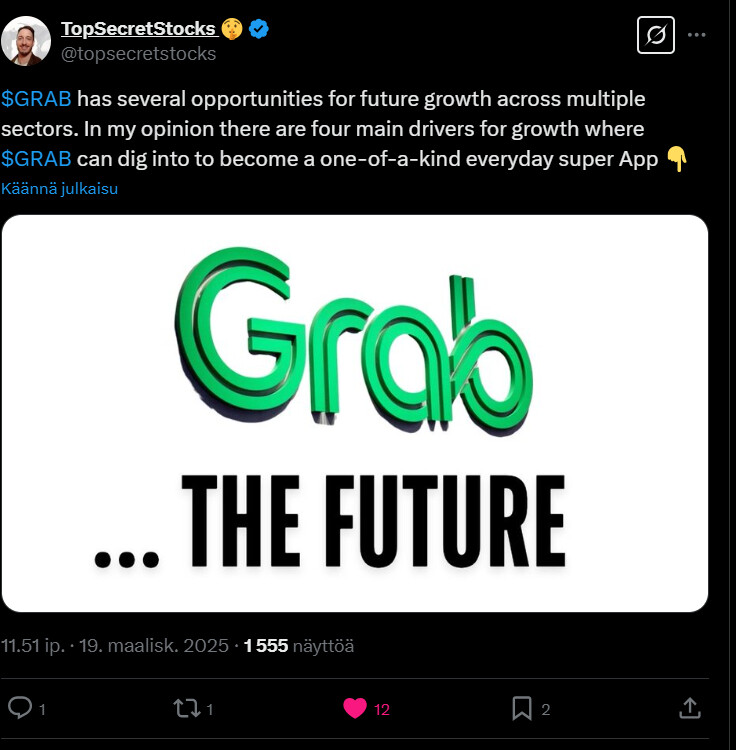
Task: Click the reply speech bubble icon
Action: [x=21, y=708]
